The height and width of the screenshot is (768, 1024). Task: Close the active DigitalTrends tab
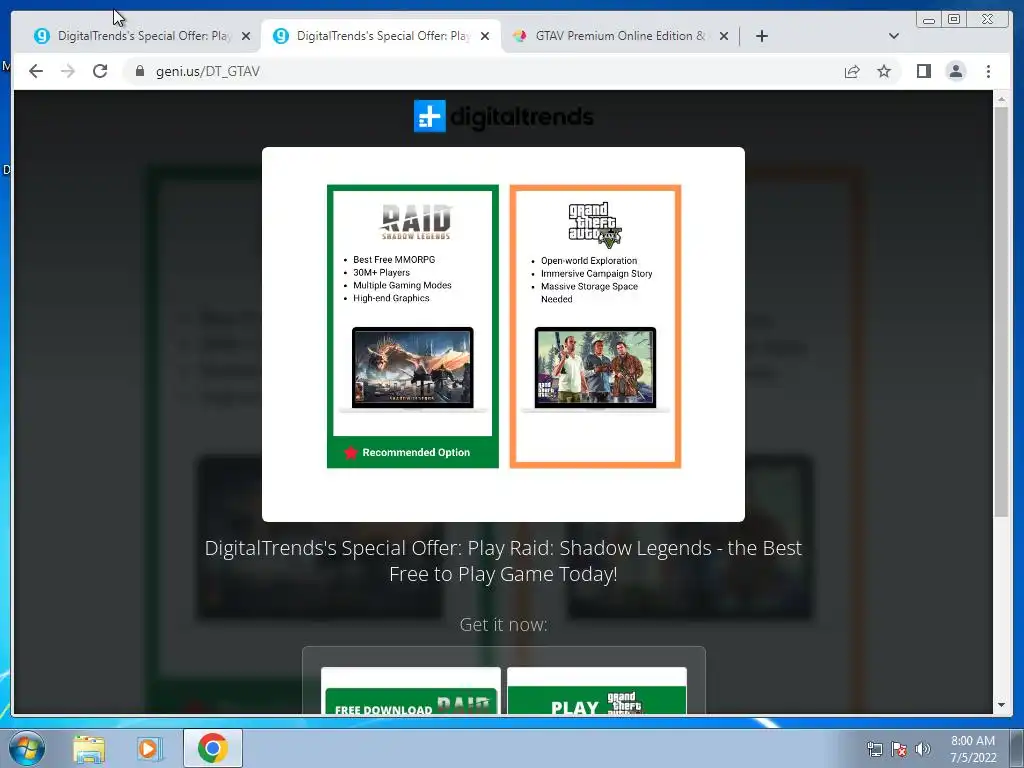click(x=485, y=36)
